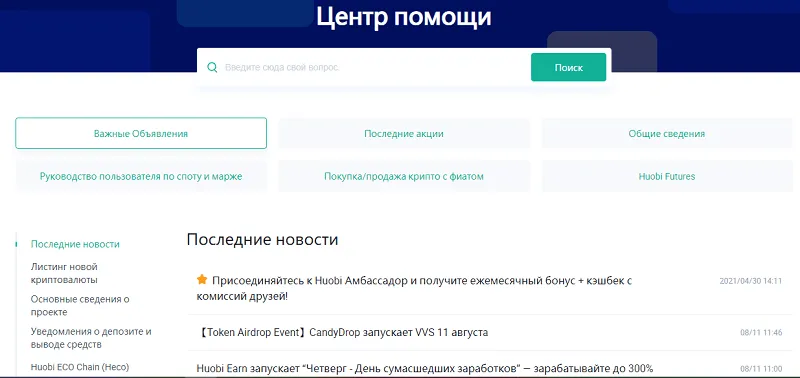The image size is (800, 378).
Task: Click the Последние новости section heading
Action: tap(262, 239)
